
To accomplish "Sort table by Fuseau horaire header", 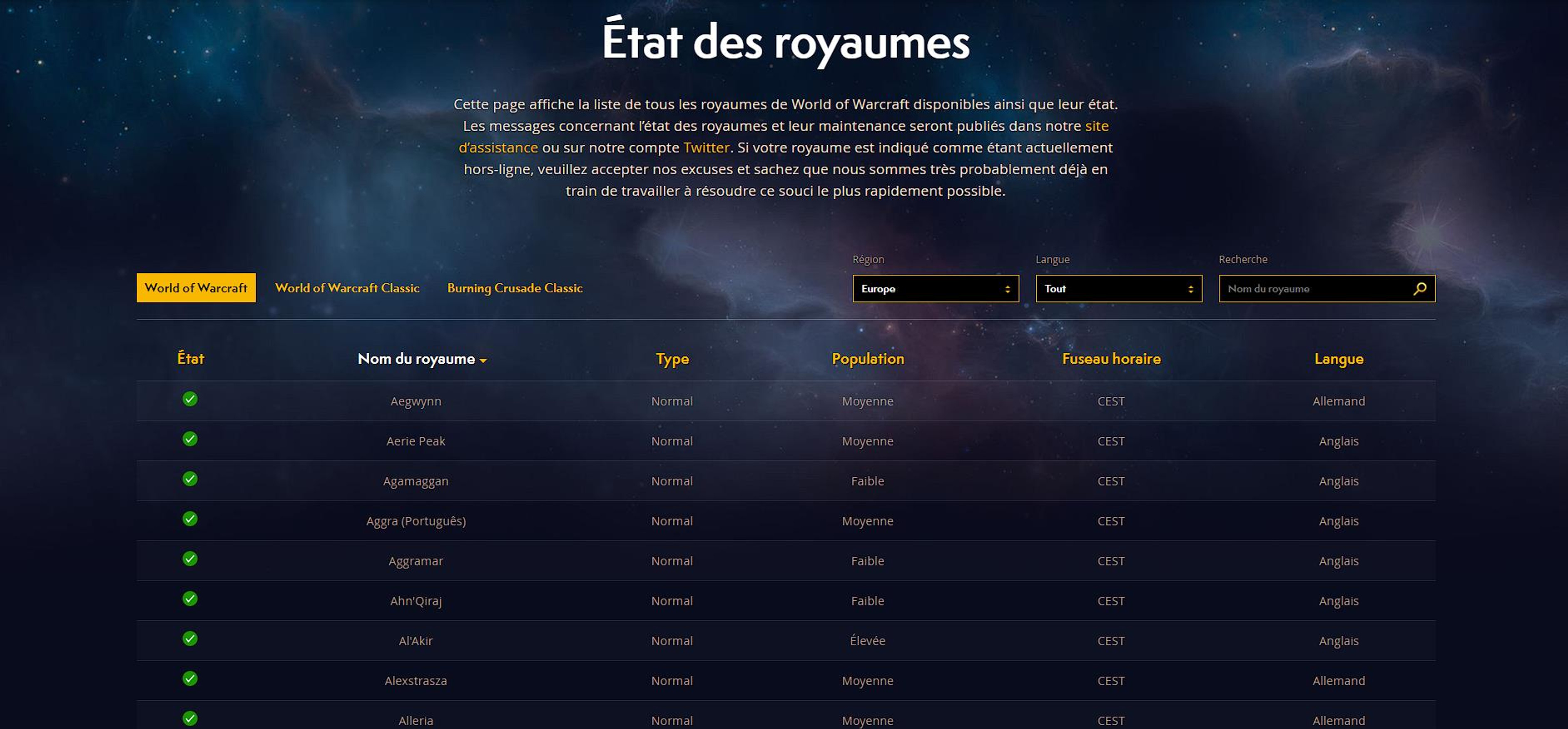I will (x=1112, y=359).
